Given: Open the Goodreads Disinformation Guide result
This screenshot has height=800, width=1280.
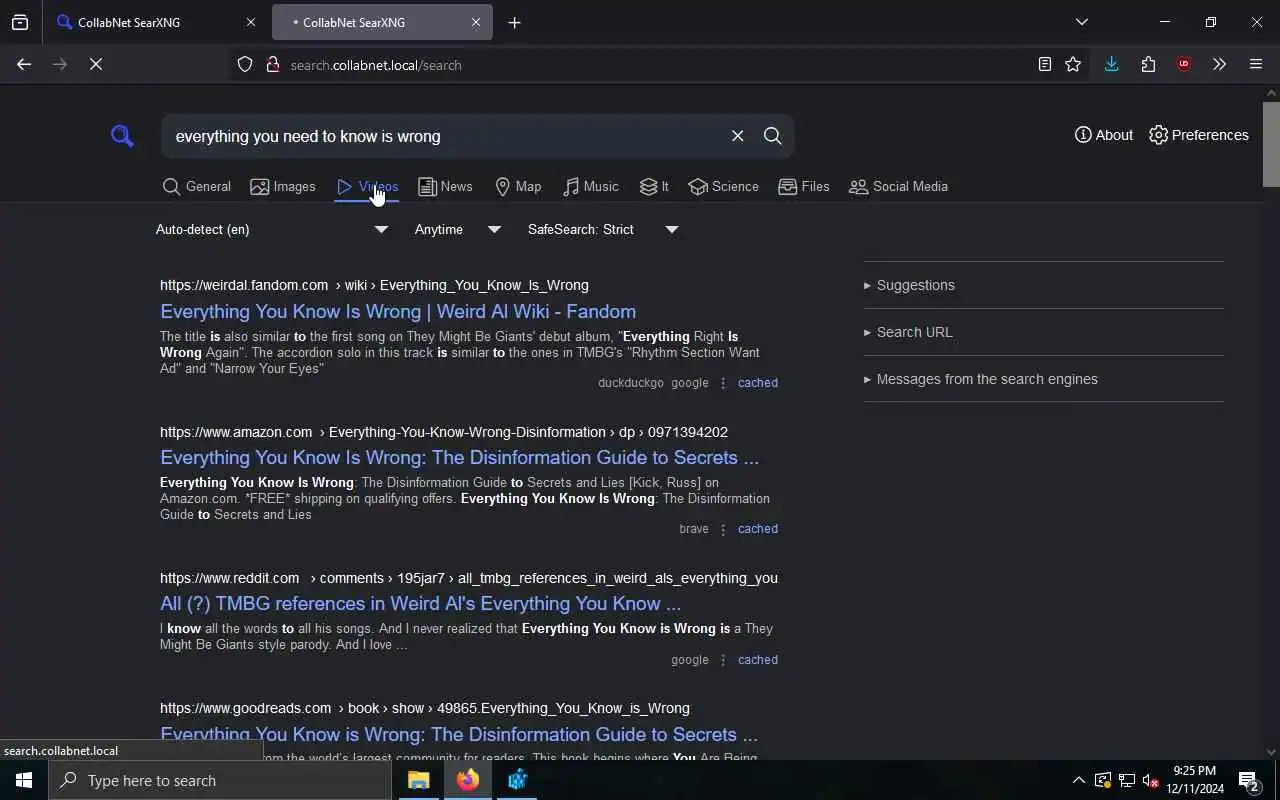Looking at the screenshot, I should (459, 734).
